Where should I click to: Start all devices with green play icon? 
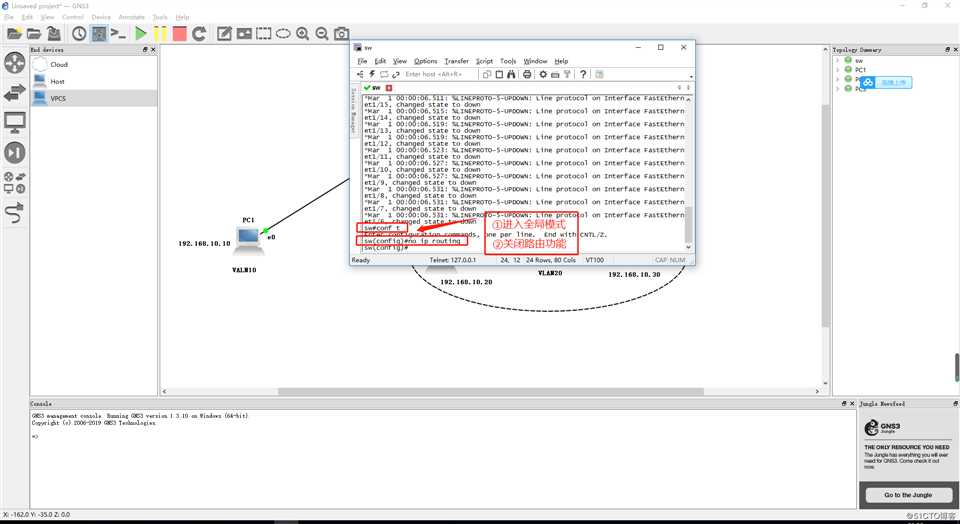141,34
